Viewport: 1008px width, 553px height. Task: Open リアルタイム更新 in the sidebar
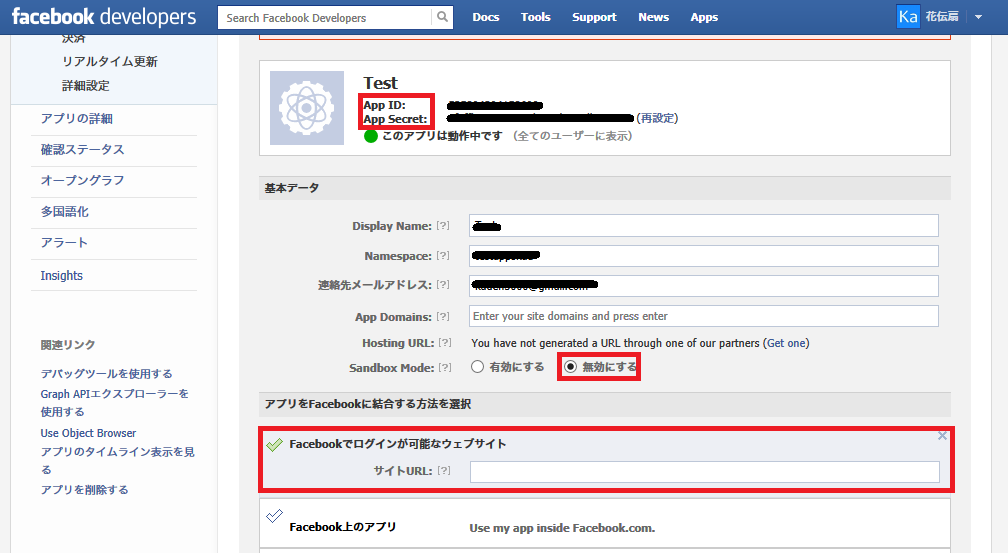click(x=109, y=62)
